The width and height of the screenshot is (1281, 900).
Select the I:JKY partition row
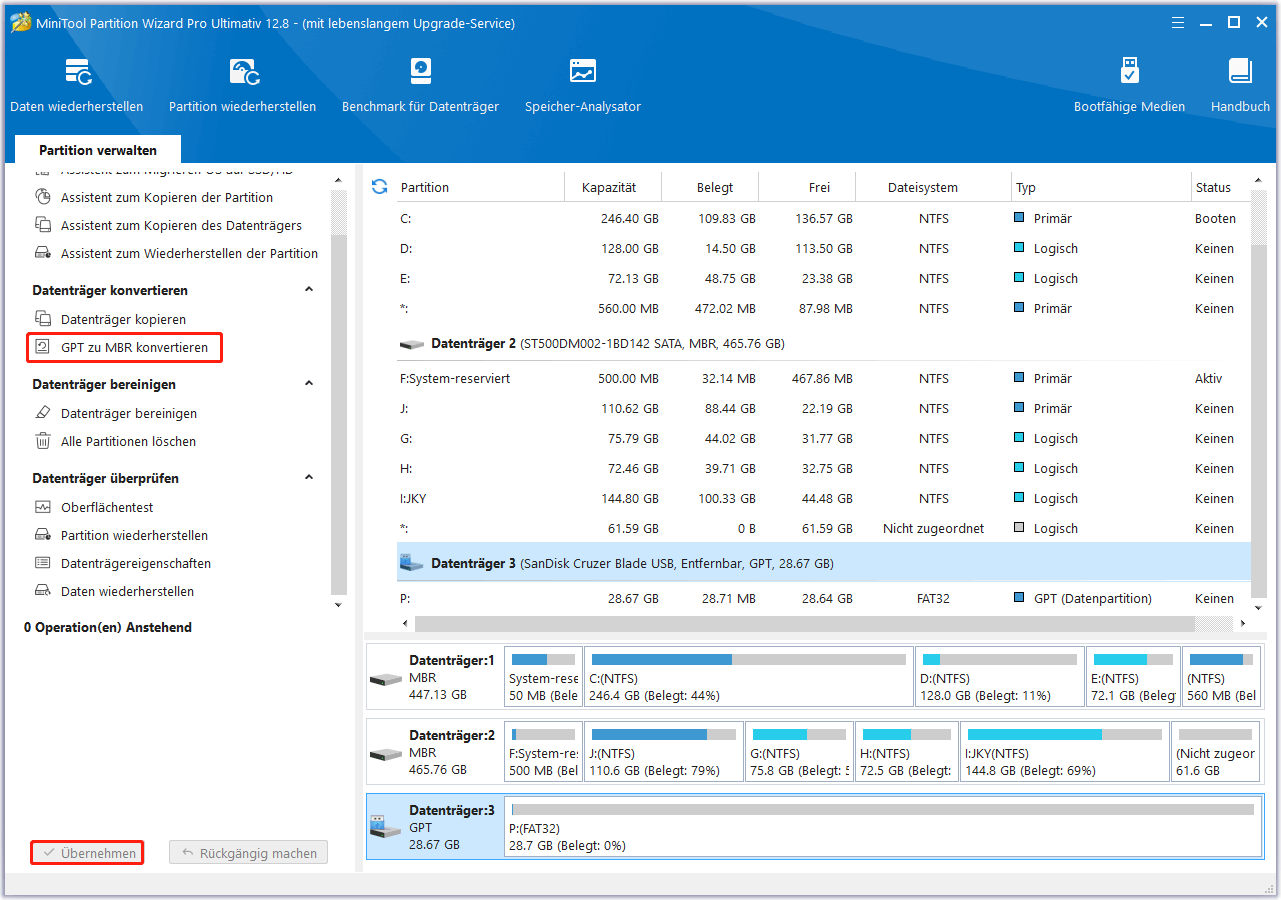click(x=824, y=498)
